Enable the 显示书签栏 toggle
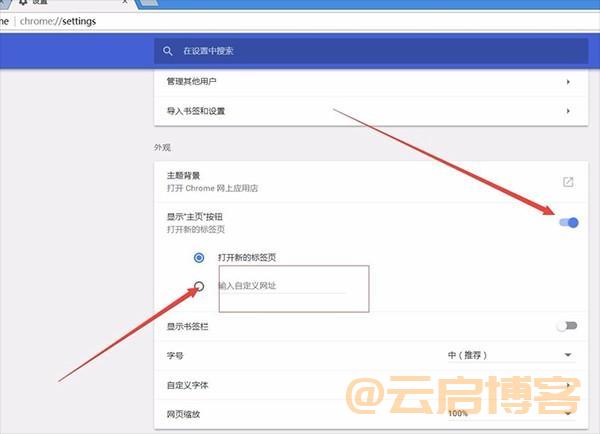 [567, 326]
